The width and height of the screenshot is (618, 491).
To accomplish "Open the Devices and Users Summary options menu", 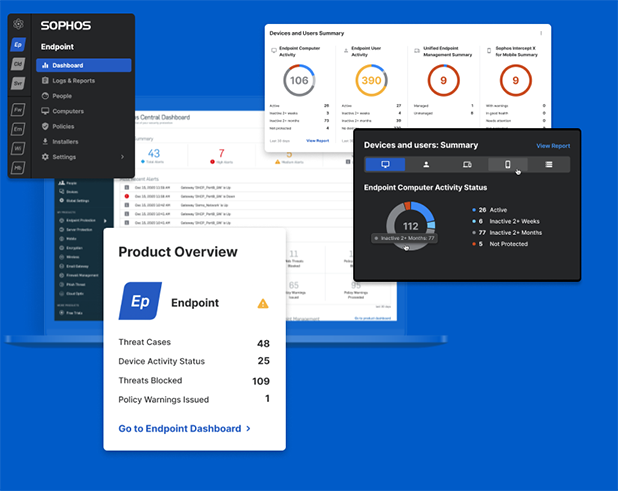I will pos(543,34).
